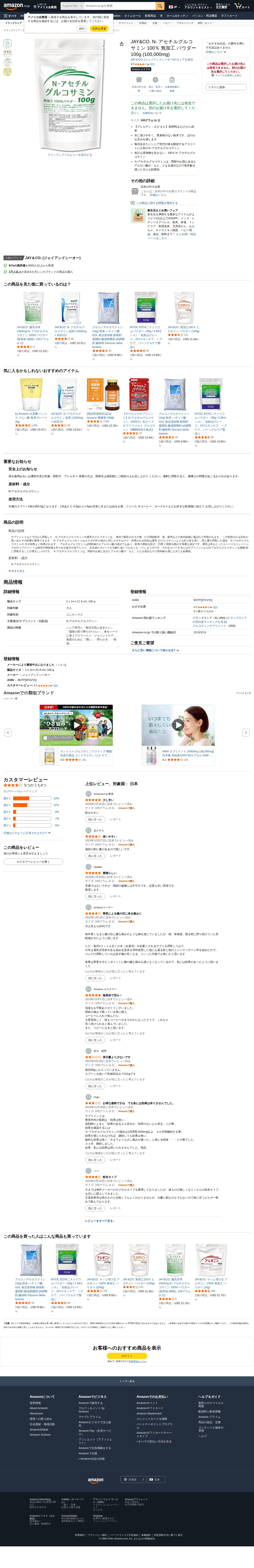Open the ギフトカード nav item

(229, 16)
